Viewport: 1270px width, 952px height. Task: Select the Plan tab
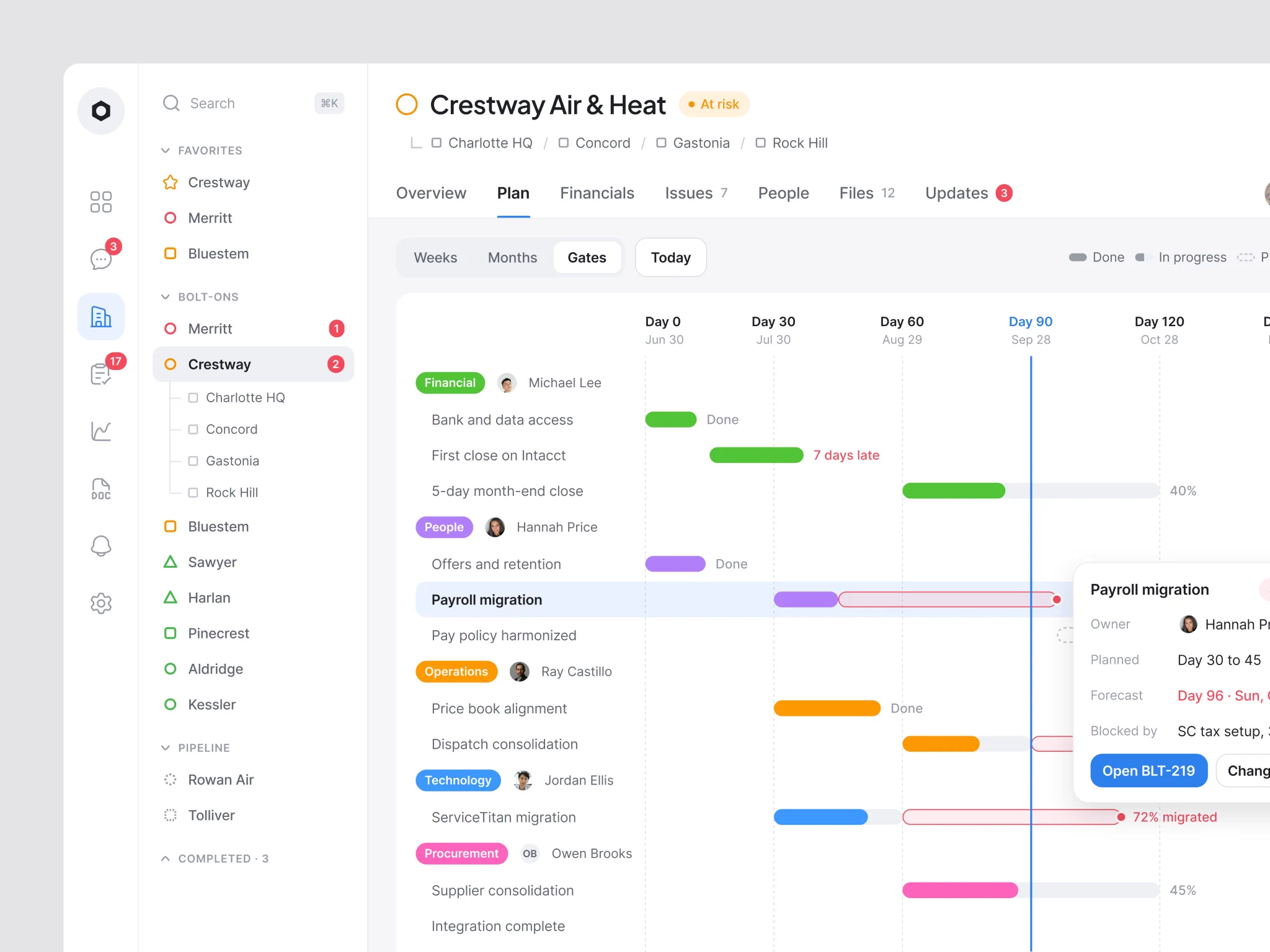point(513,193)
